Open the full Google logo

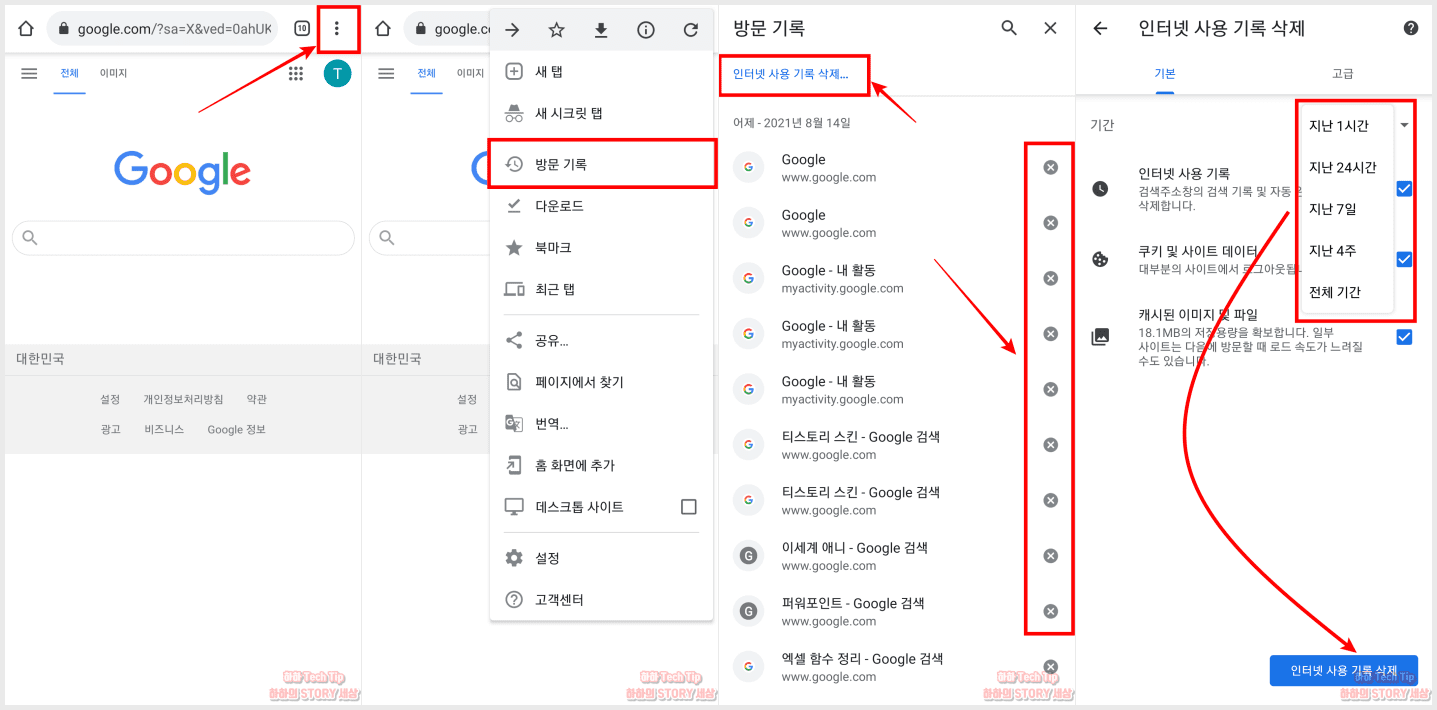click(182, 172)
